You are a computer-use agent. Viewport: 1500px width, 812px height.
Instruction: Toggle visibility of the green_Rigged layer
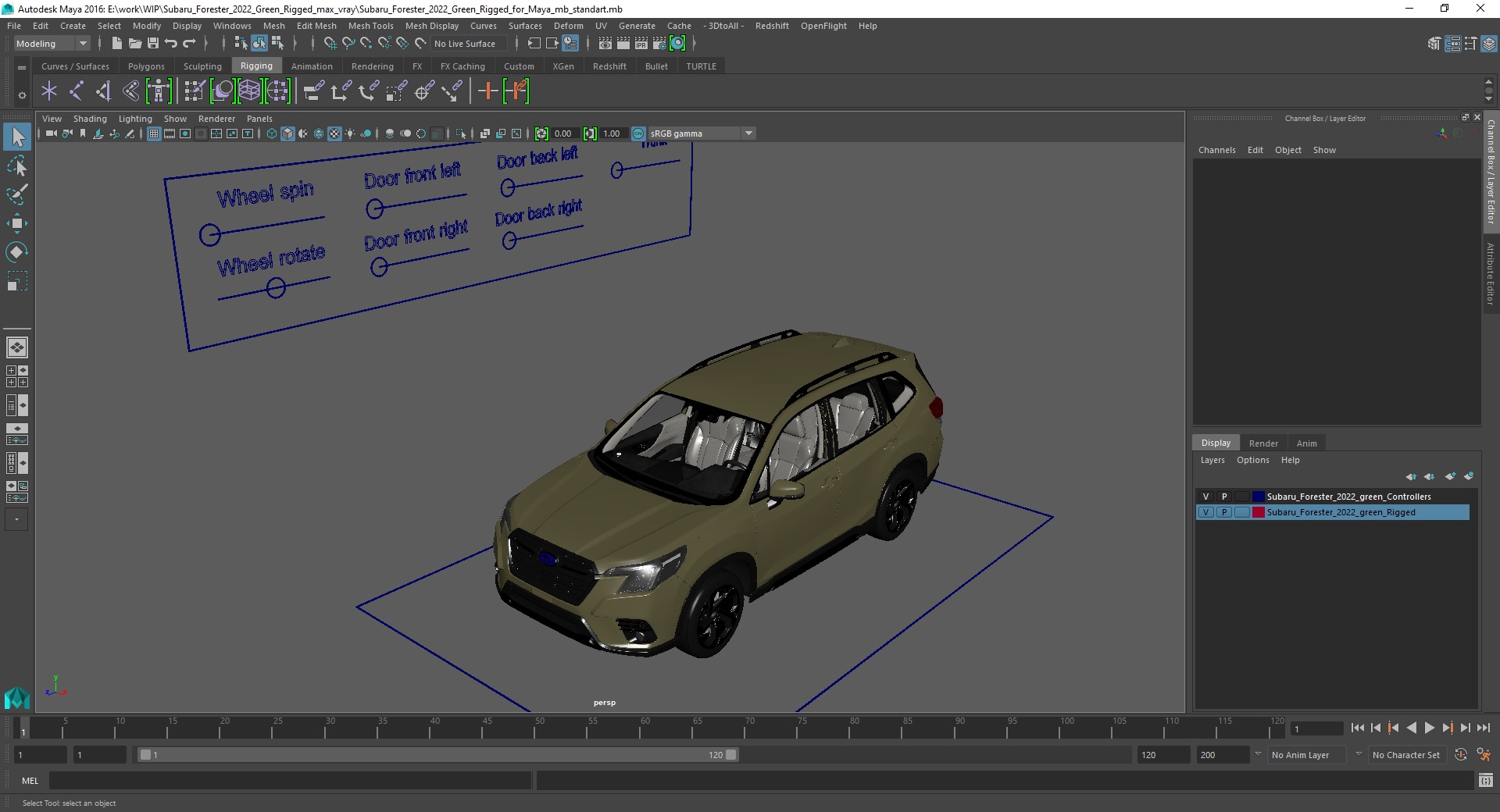point(1205,512)
